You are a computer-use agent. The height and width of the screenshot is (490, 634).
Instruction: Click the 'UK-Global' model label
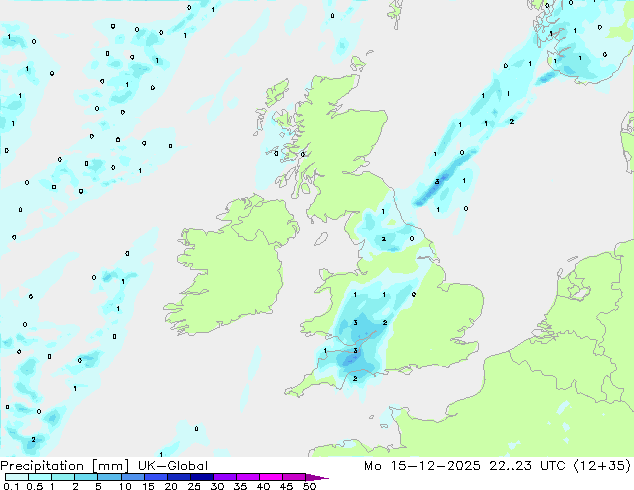click(x=173, y=466)
